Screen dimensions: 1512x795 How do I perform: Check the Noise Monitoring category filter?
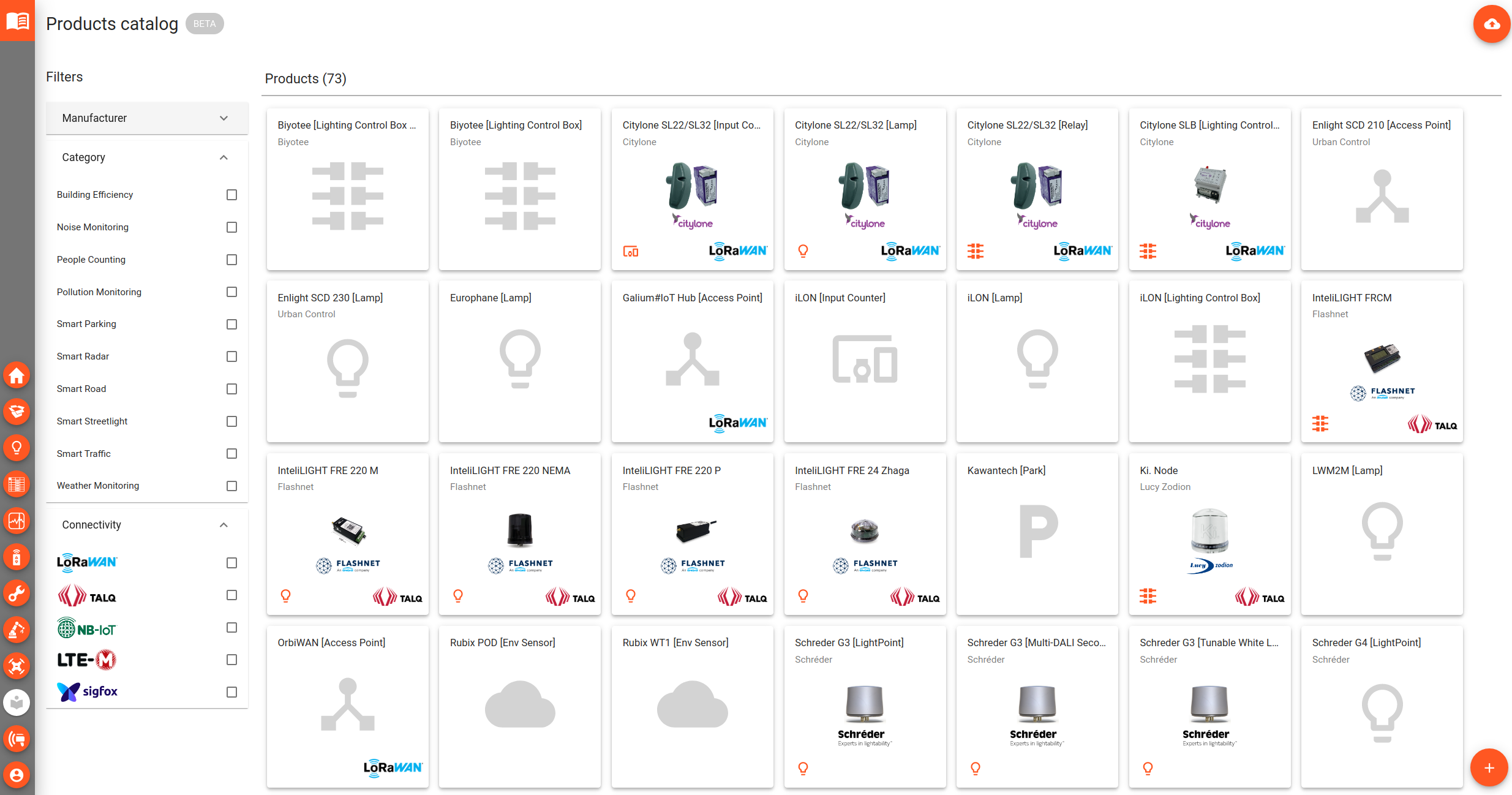pyautogui.click(x=231, y=227)
